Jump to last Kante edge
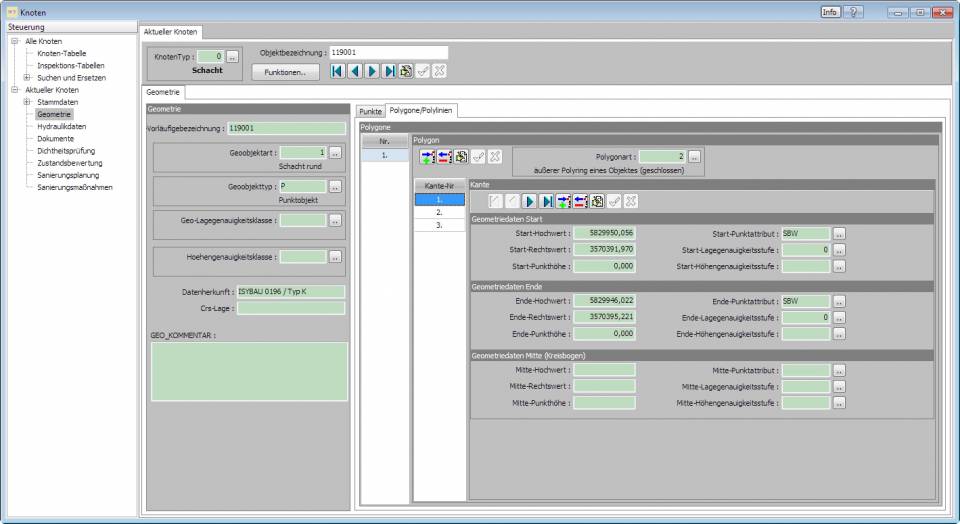This screenshot has height=524, width=960. click(x=547, y=201)
